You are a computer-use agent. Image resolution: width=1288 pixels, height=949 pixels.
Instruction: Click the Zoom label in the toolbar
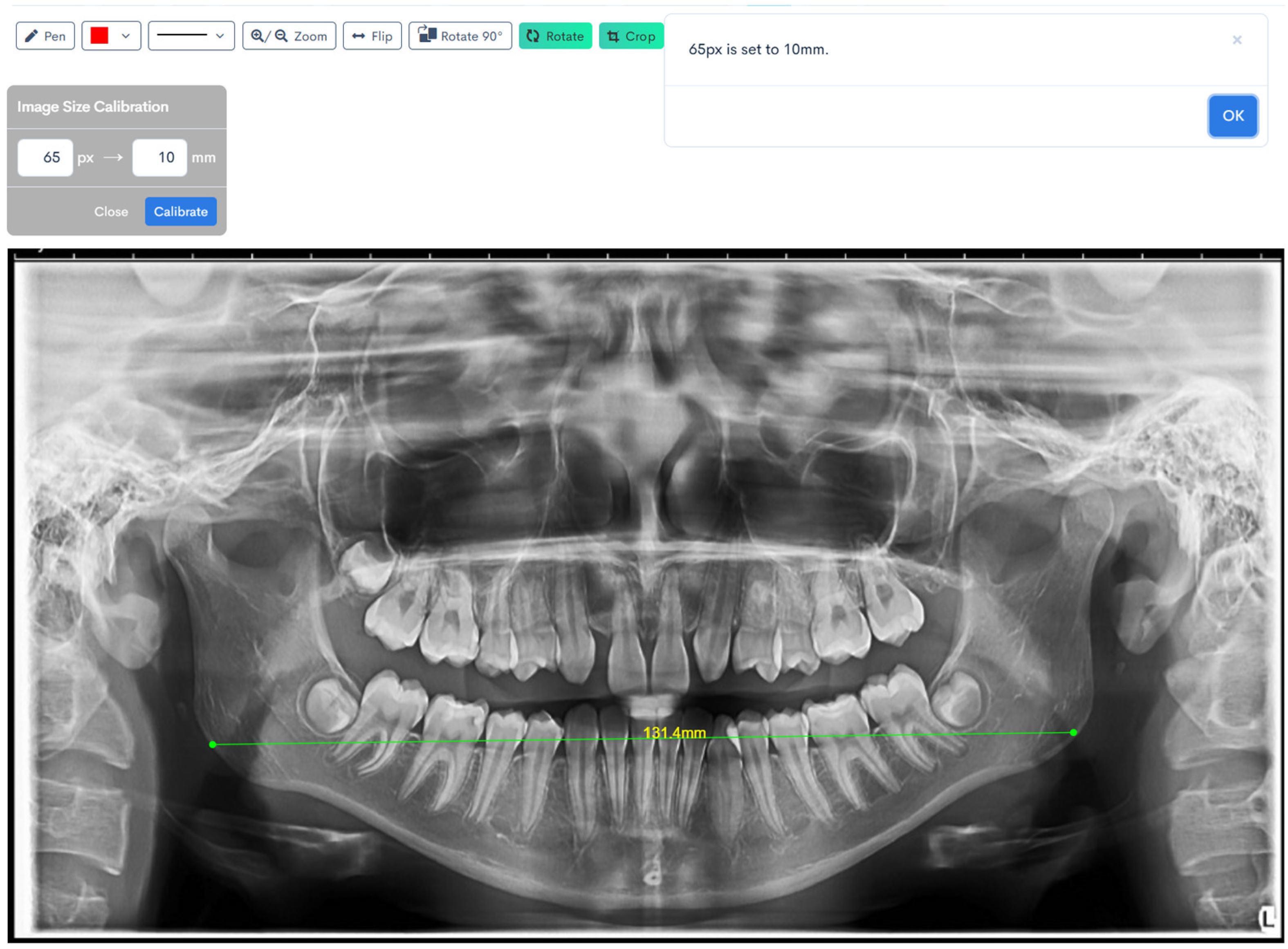(310, 36)
